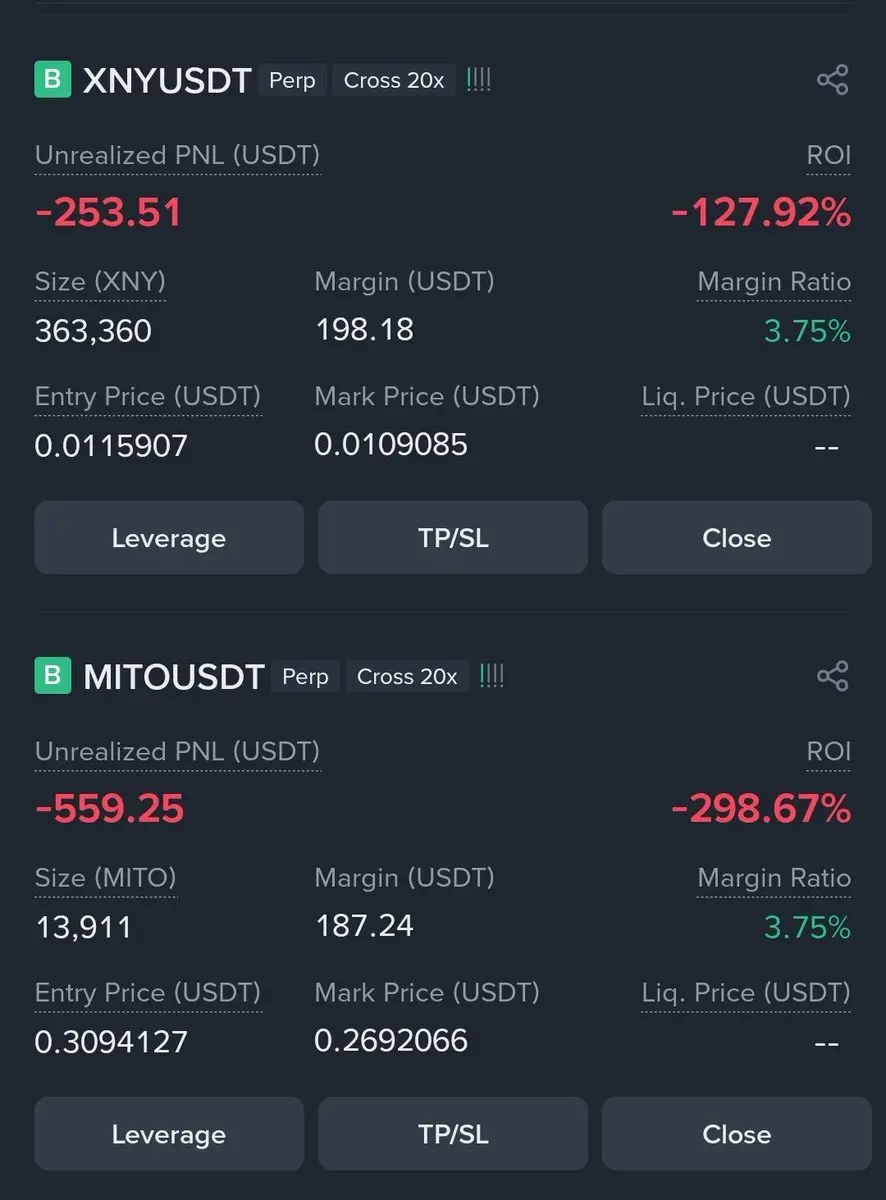
Task: Share the MITOUSDT position
Action: [x=832, y=676]
